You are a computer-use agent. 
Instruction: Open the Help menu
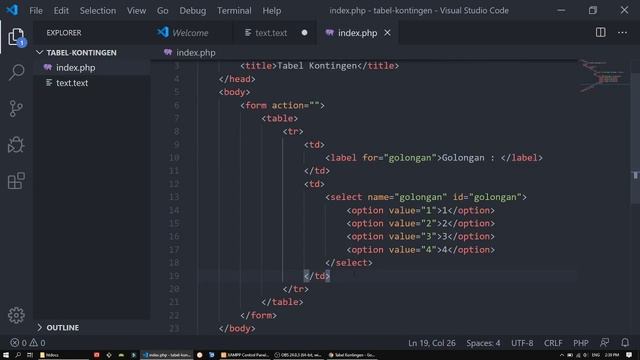[x=271, y=11]
